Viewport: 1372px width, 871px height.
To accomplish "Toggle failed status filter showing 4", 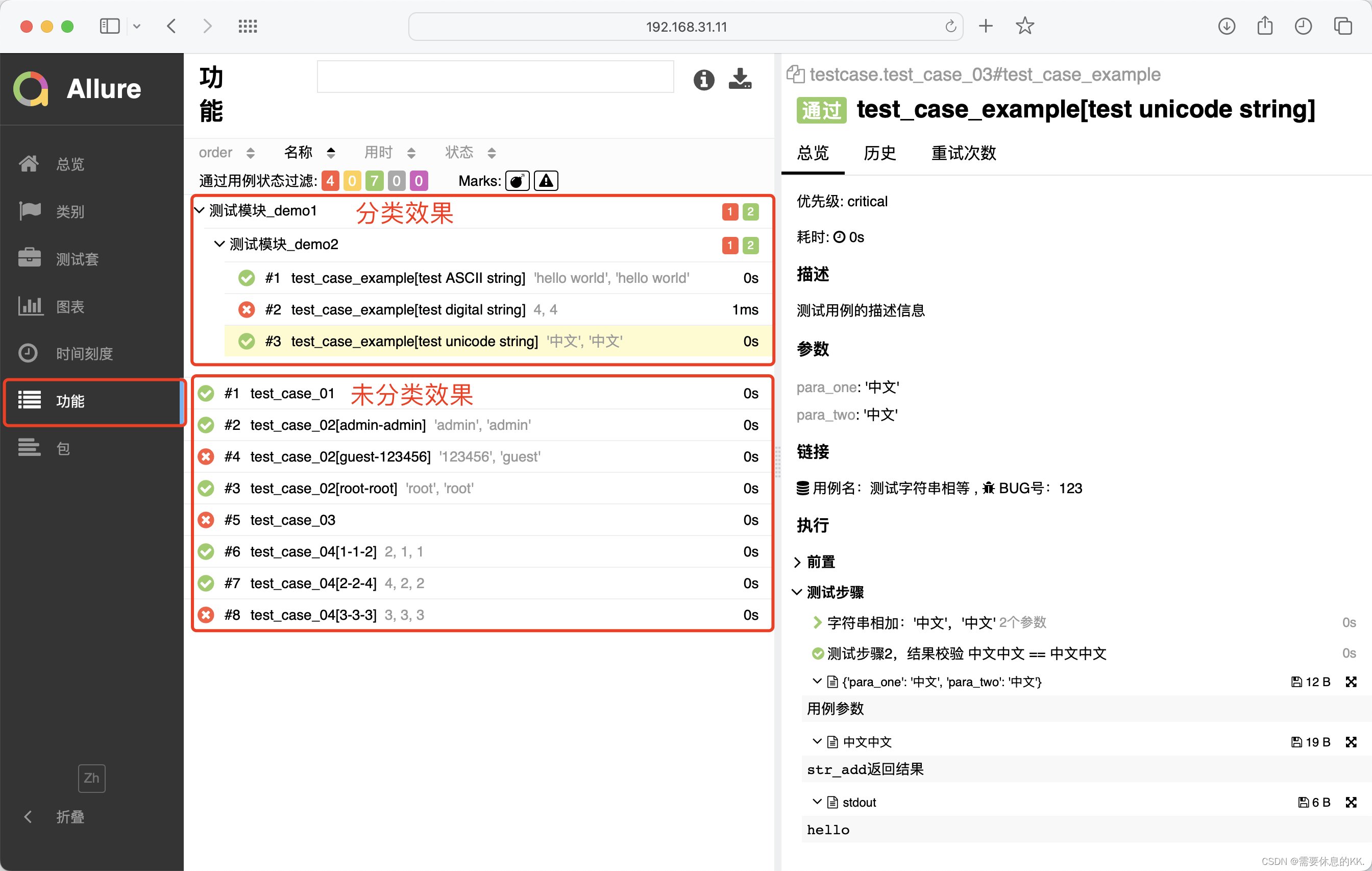I will [x=330, y=181].
